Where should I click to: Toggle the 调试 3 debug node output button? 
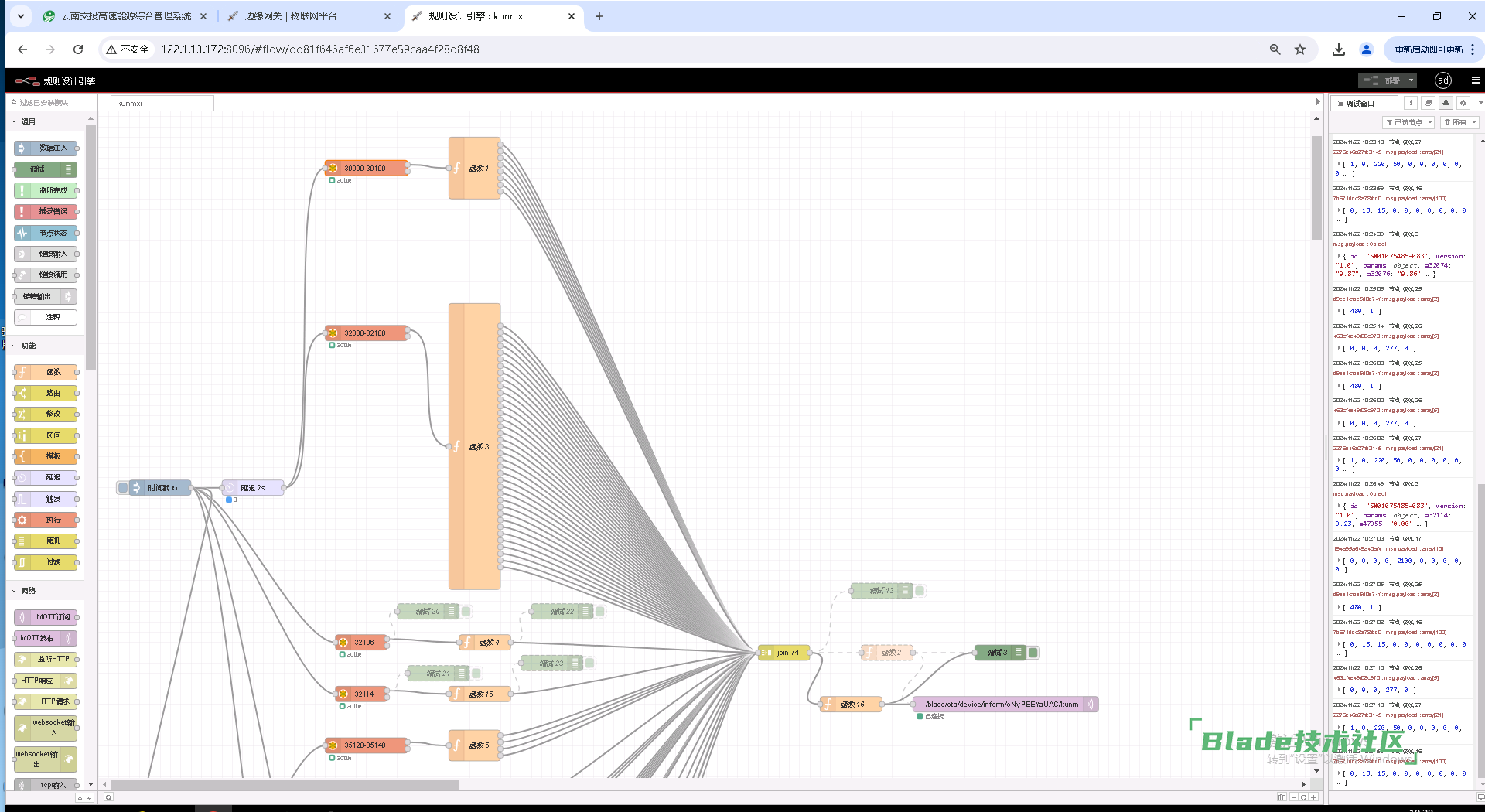[1033, 653]
